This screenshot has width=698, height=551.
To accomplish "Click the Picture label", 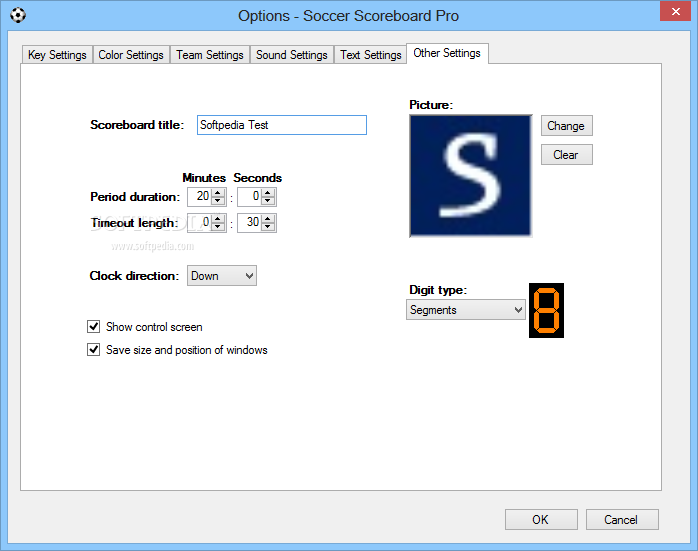I will 431,105.
